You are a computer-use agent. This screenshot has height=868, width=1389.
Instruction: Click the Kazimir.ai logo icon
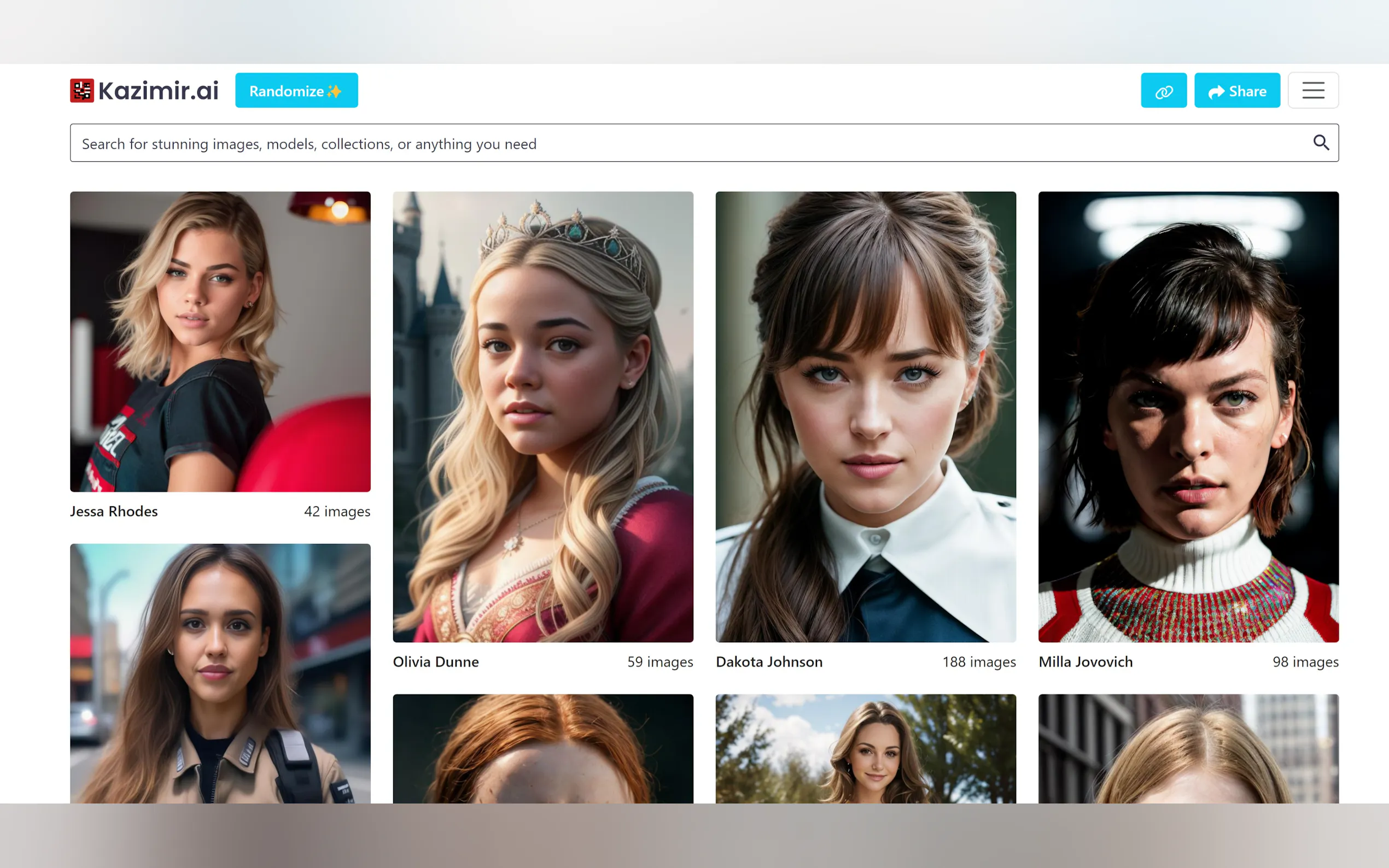(81, 91)
